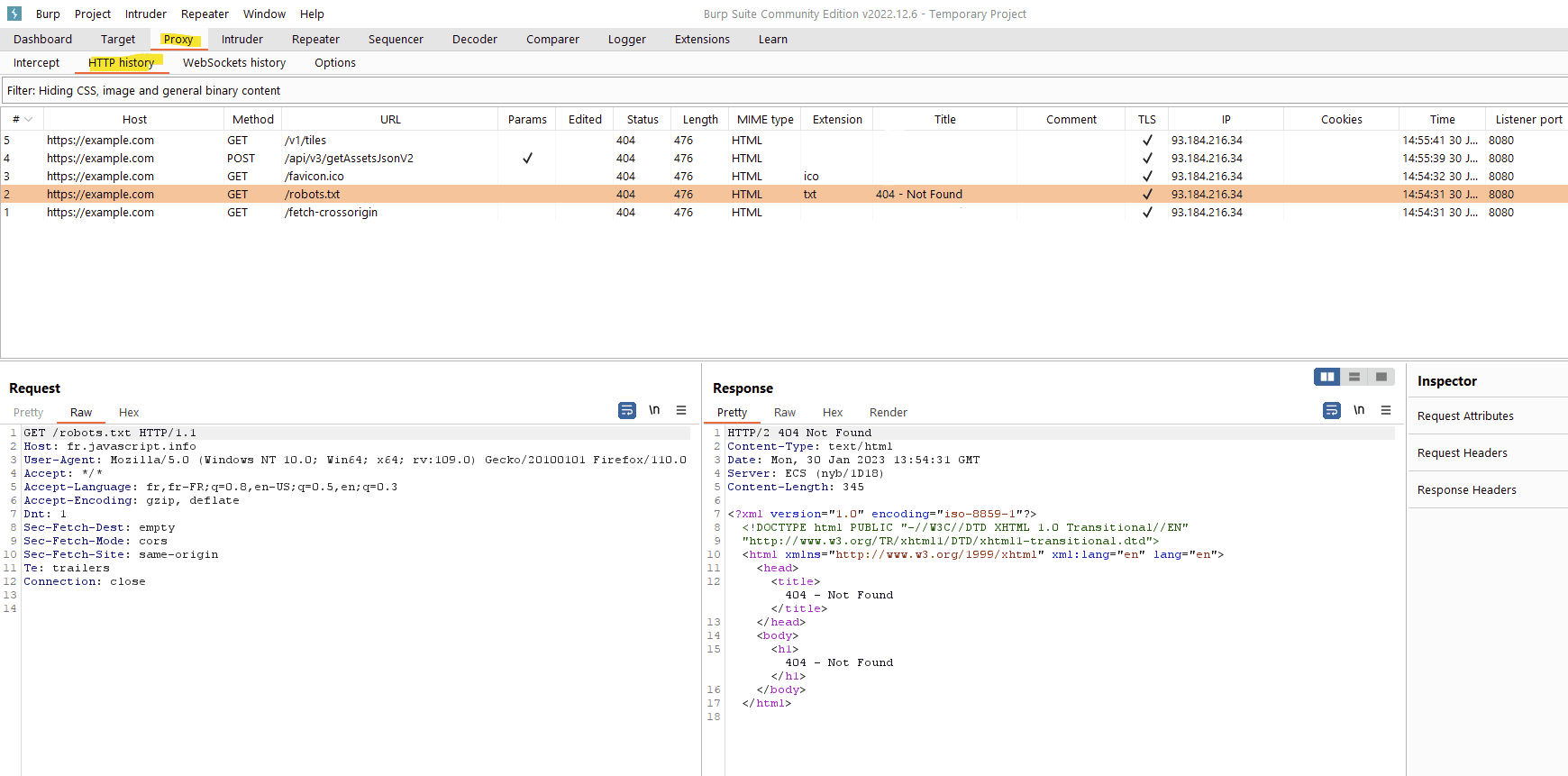Sort table by Time column
Viewport: 1568px width, 776px height.
coord(1442,119)
